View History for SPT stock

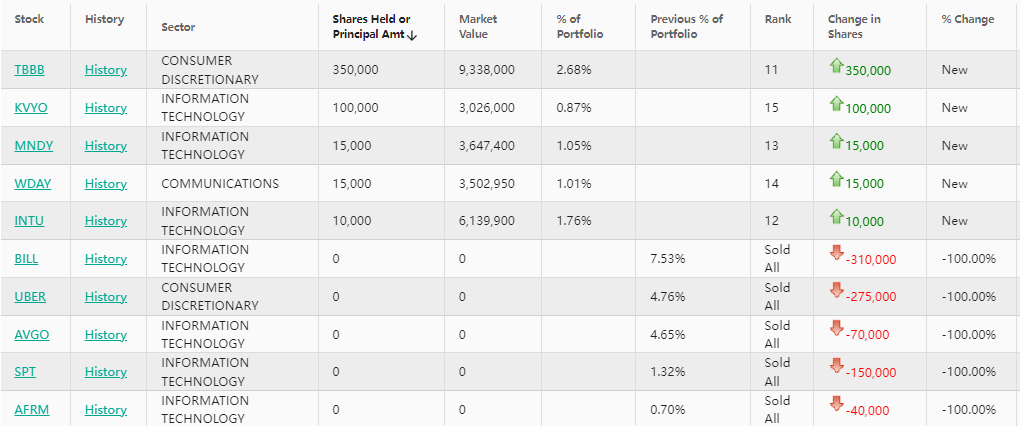(105, 372)
